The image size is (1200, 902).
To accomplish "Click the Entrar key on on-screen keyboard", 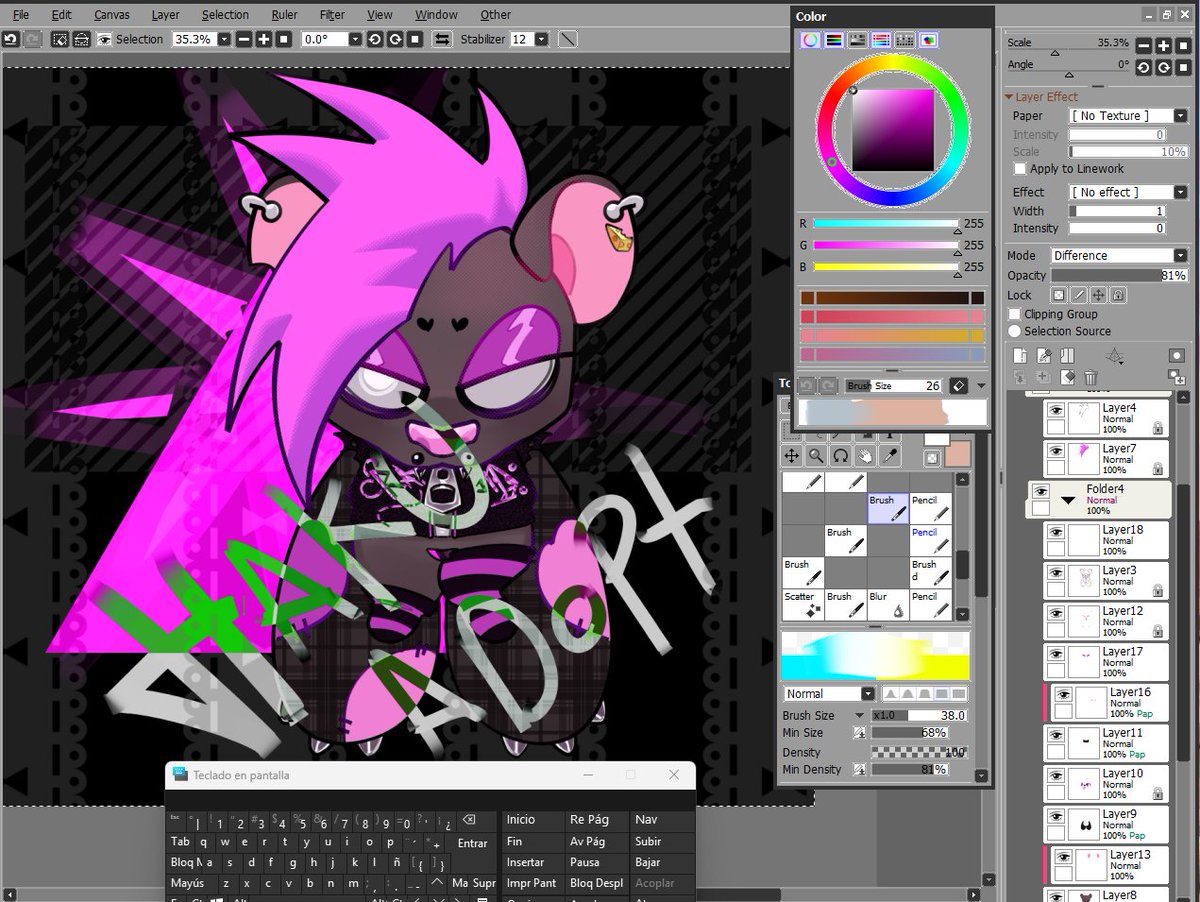I will pyautogui.click(x=472, y=843).
